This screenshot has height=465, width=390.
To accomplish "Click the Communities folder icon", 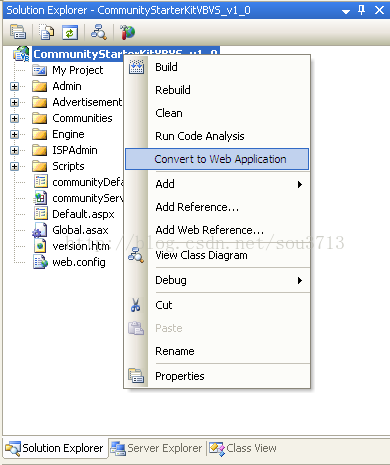I will (40, 118).
